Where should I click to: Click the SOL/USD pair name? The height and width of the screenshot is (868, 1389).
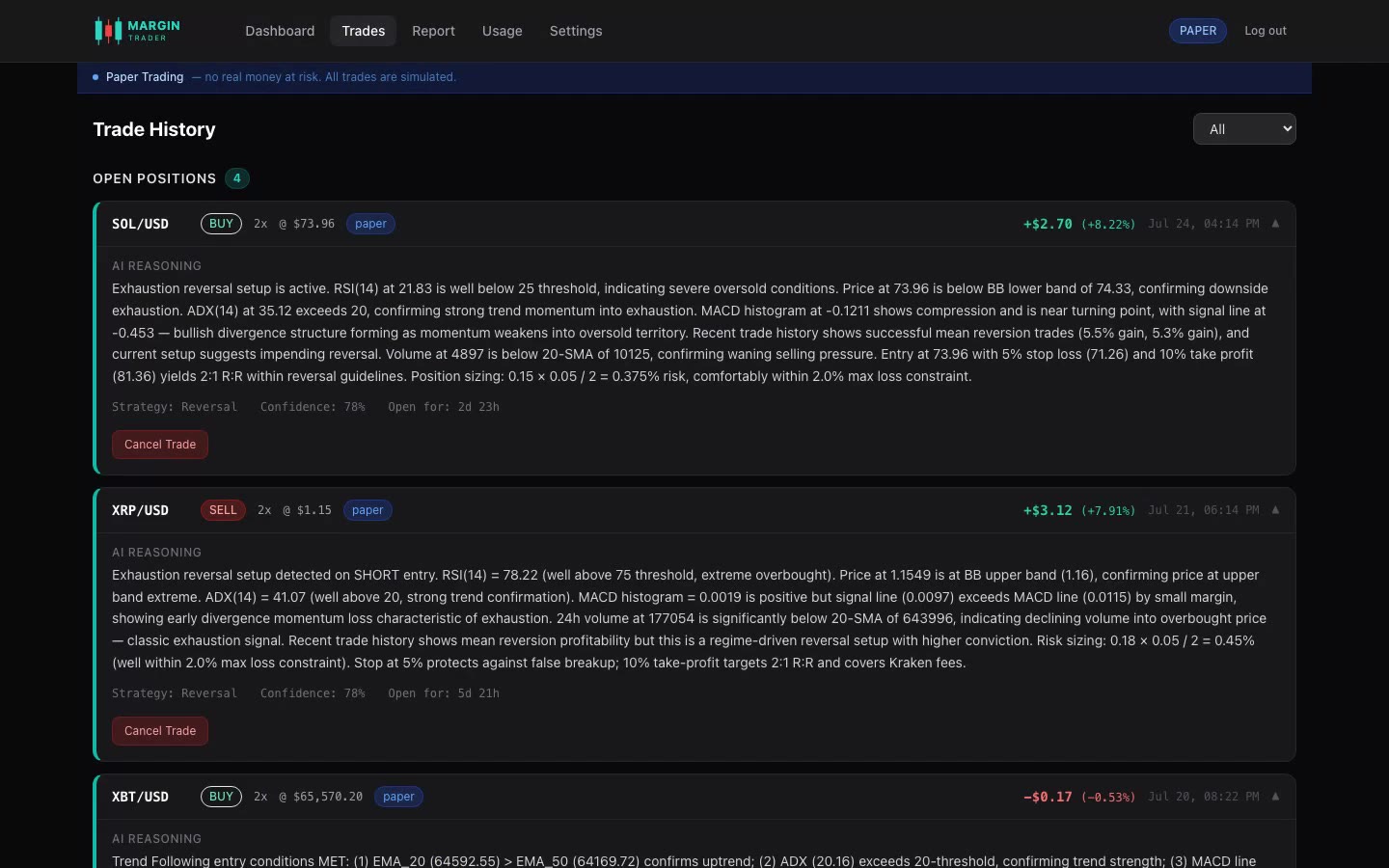click(140, 224)
